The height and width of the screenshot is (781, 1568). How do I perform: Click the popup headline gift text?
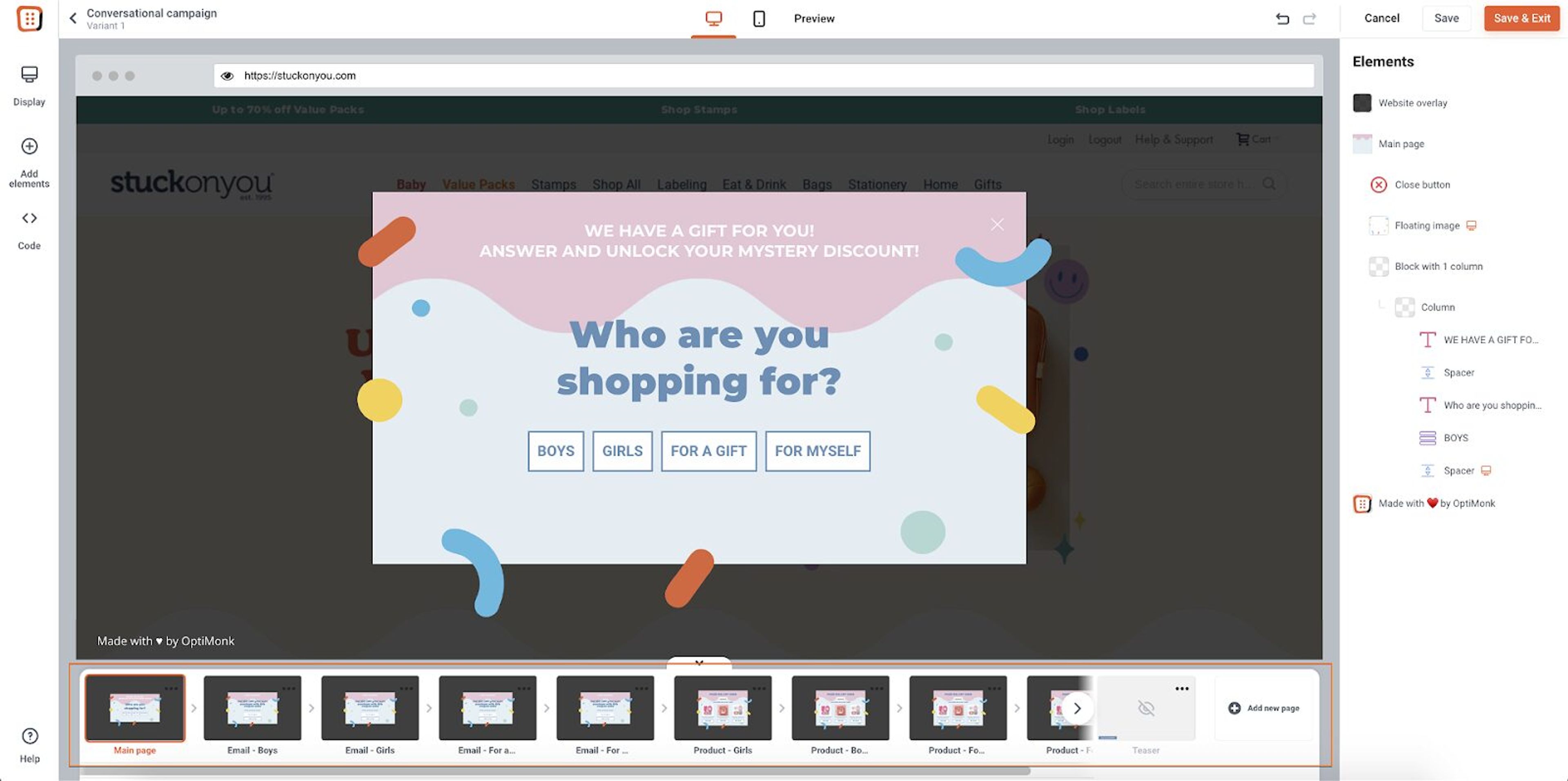699,241
